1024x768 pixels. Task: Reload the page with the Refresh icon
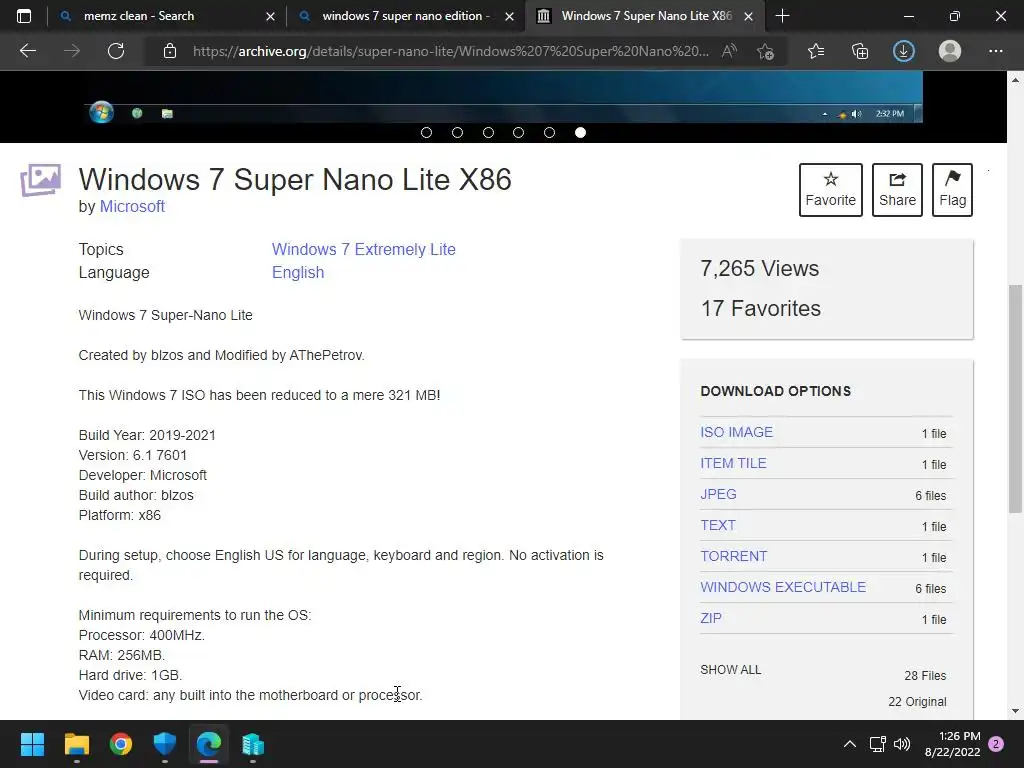click(116, 51)
